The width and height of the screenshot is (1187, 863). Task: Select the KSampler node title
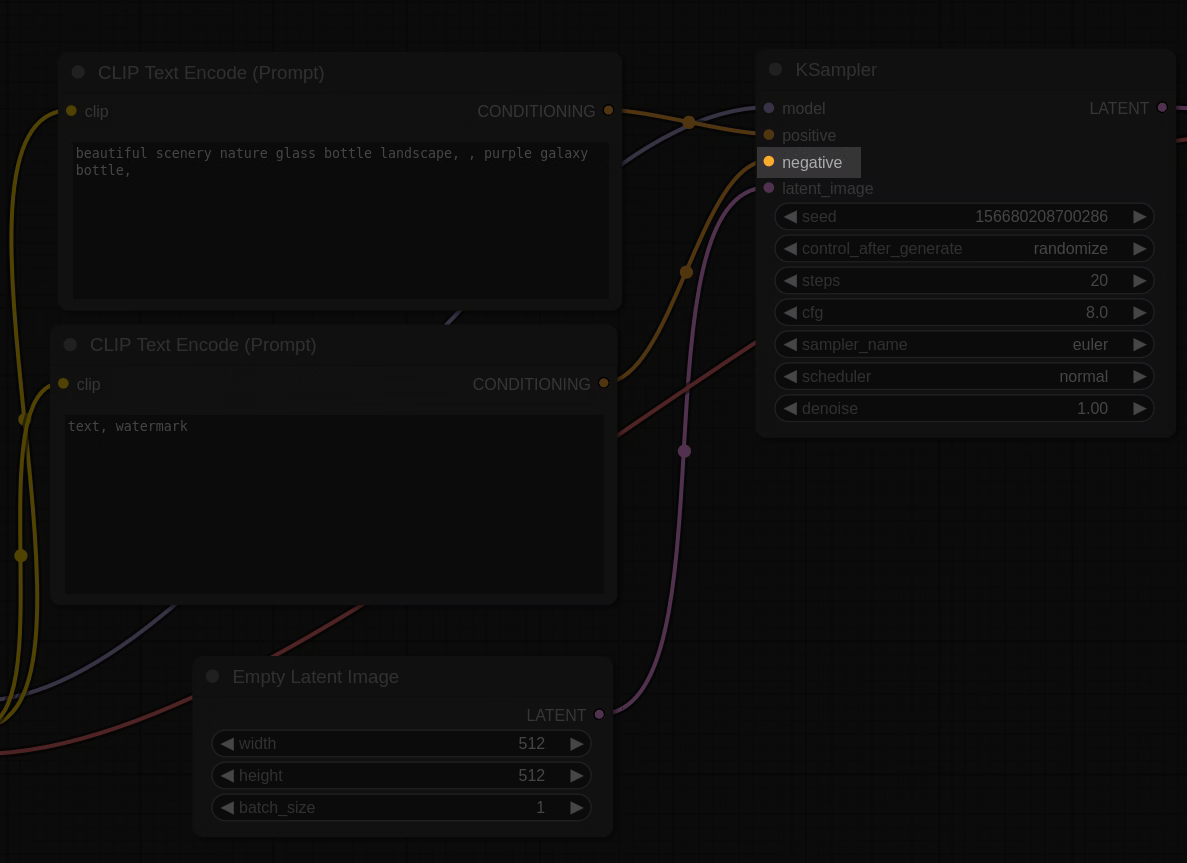pos(836,70)
